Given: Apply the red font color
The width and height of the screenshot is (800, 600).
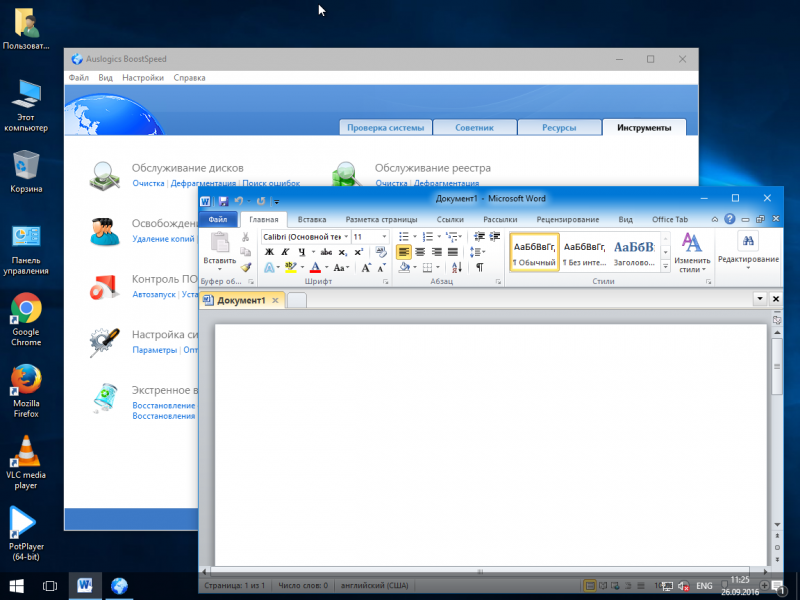Looking at the screenshot, I should point(315,267).
